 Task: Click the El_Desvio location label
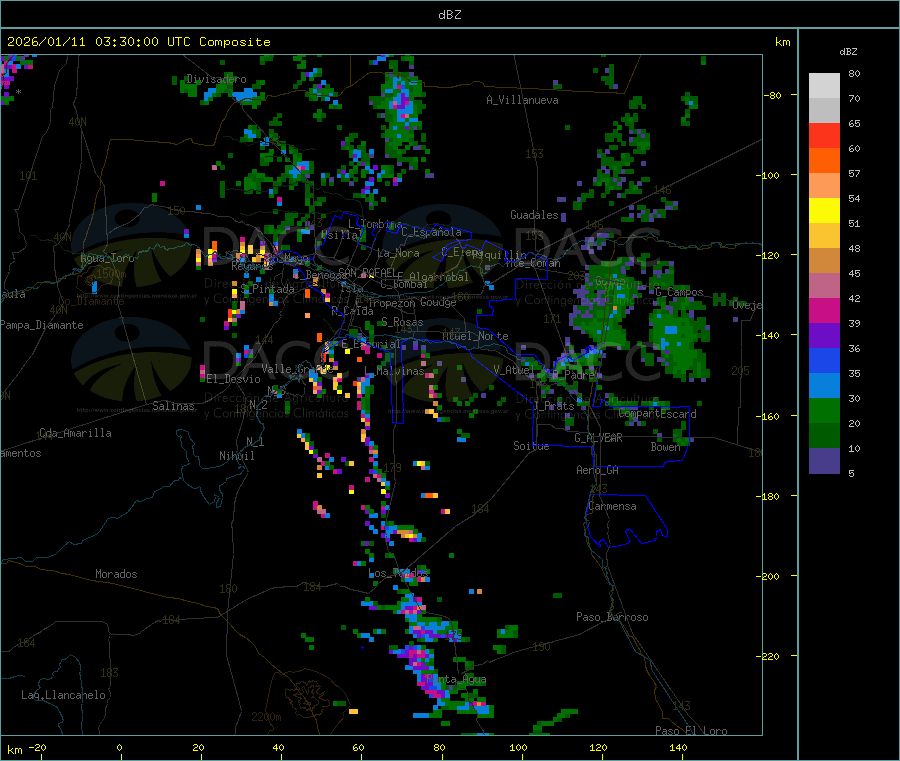[x=234, y=379]
